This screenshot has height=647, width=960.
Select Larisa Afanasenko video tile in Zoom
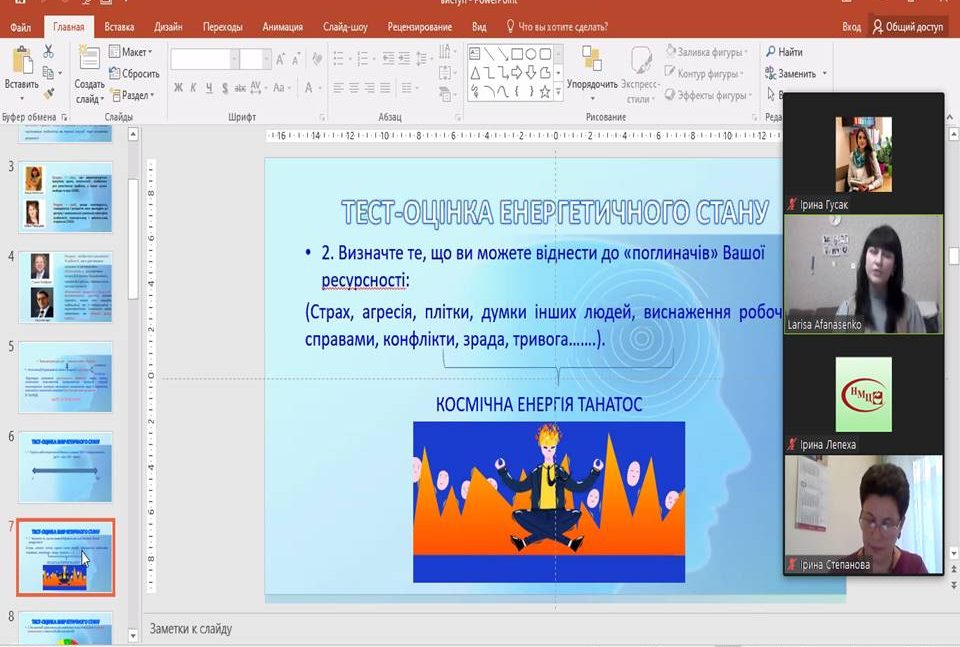point(863,274)
